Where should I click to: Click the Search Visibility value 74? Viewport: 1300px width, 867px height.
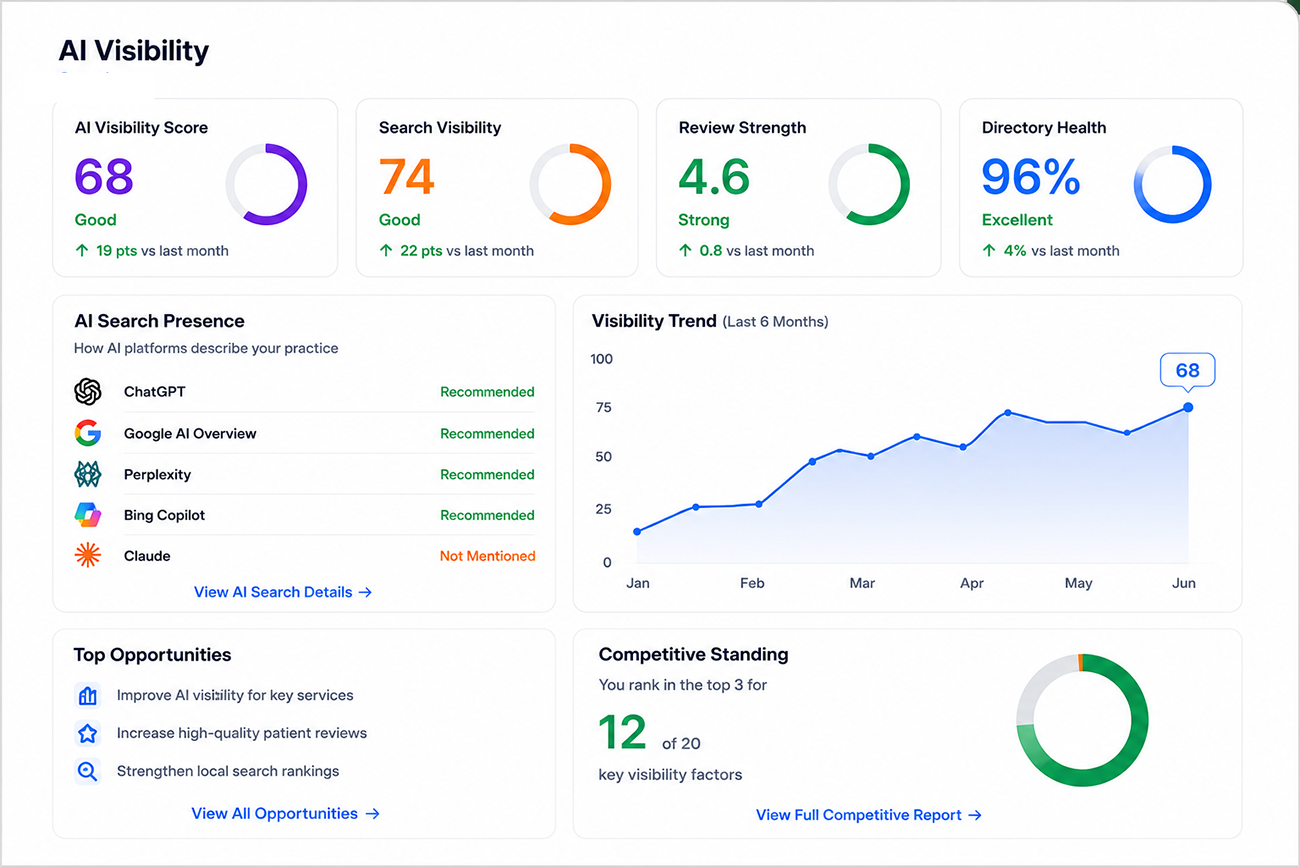coord(407,177)
